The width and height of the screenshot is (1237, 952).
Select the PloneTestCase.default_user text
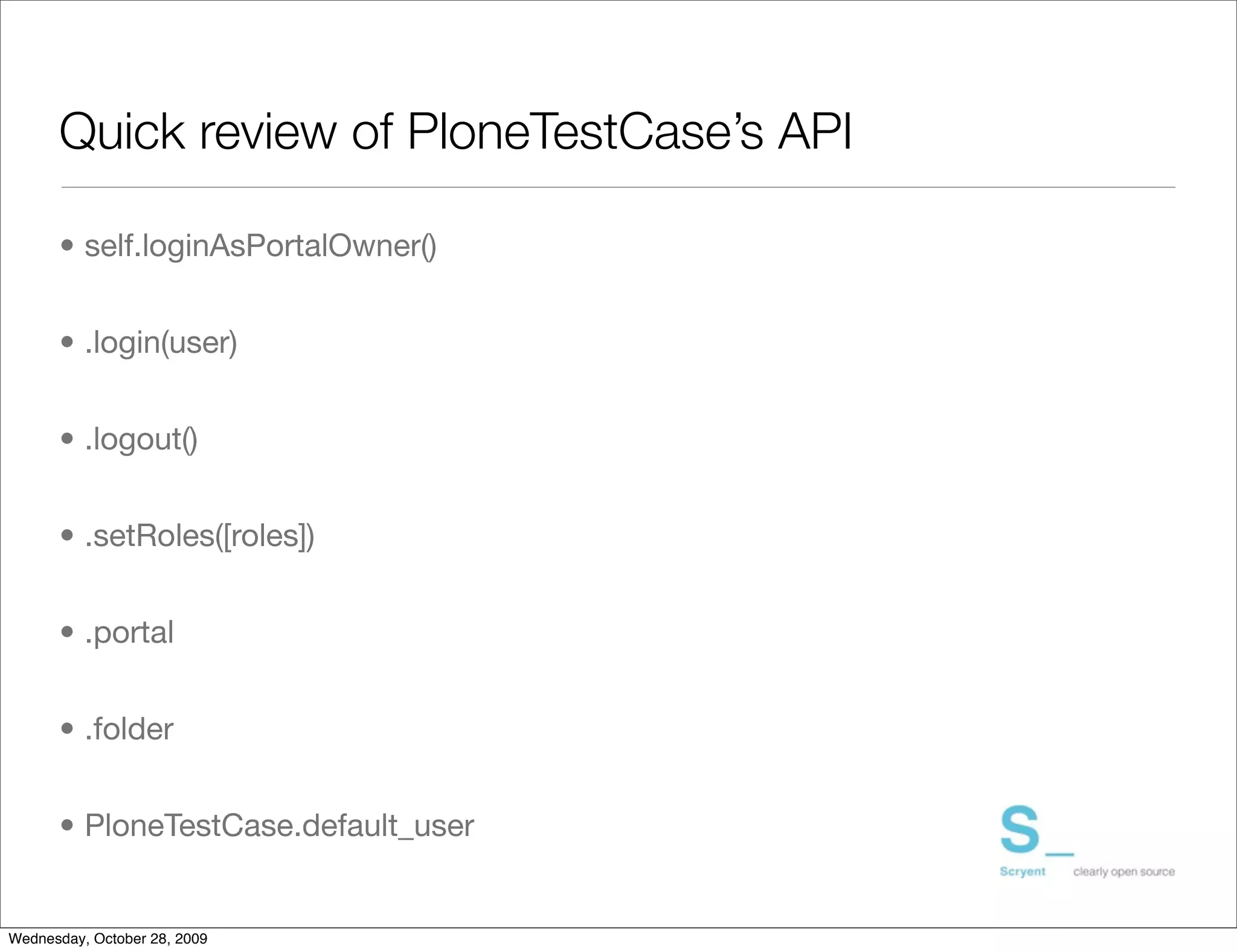tap(279, 826)
